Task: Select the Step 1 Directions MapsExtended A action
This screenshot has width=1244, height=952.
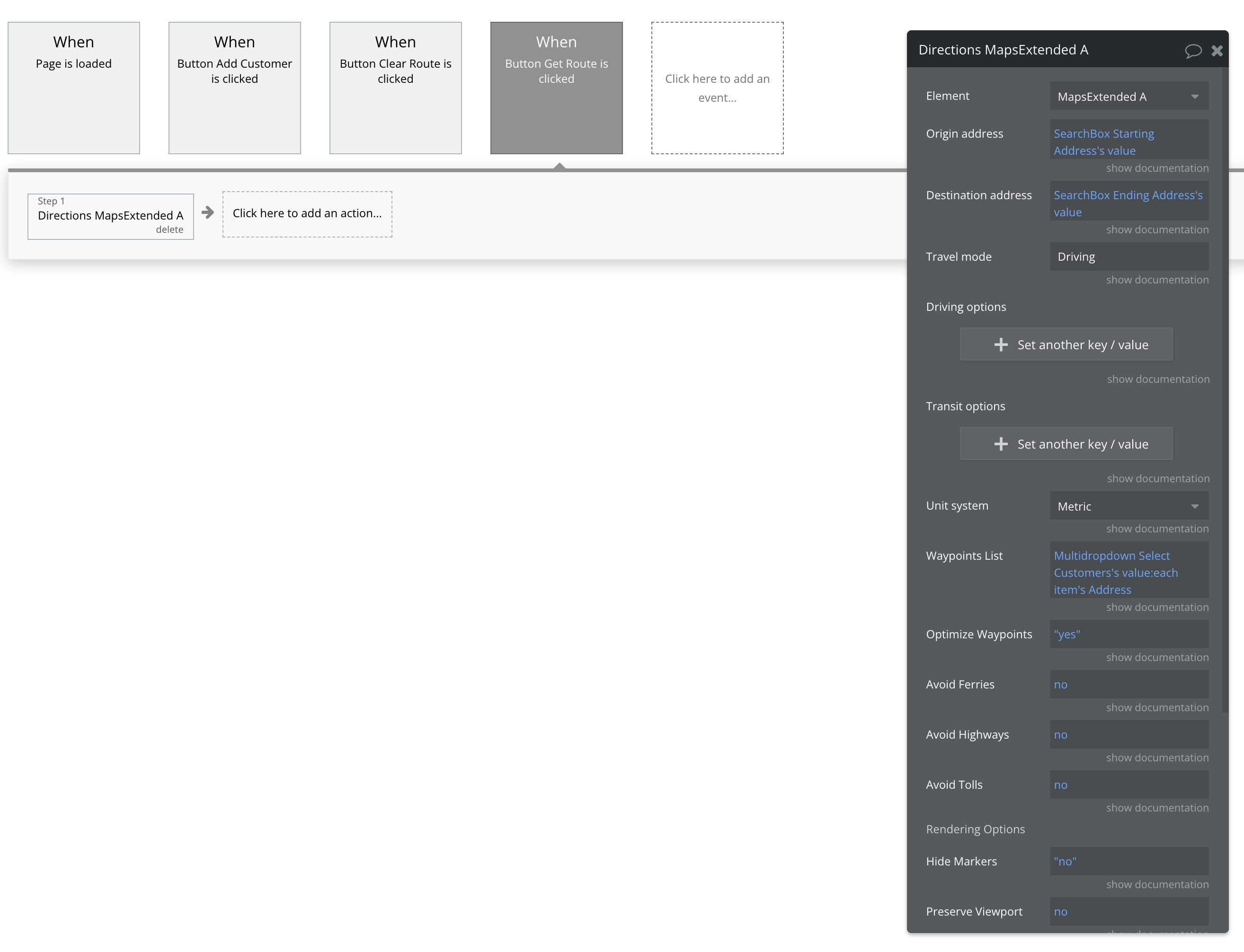Action: [x=110, y=215]
